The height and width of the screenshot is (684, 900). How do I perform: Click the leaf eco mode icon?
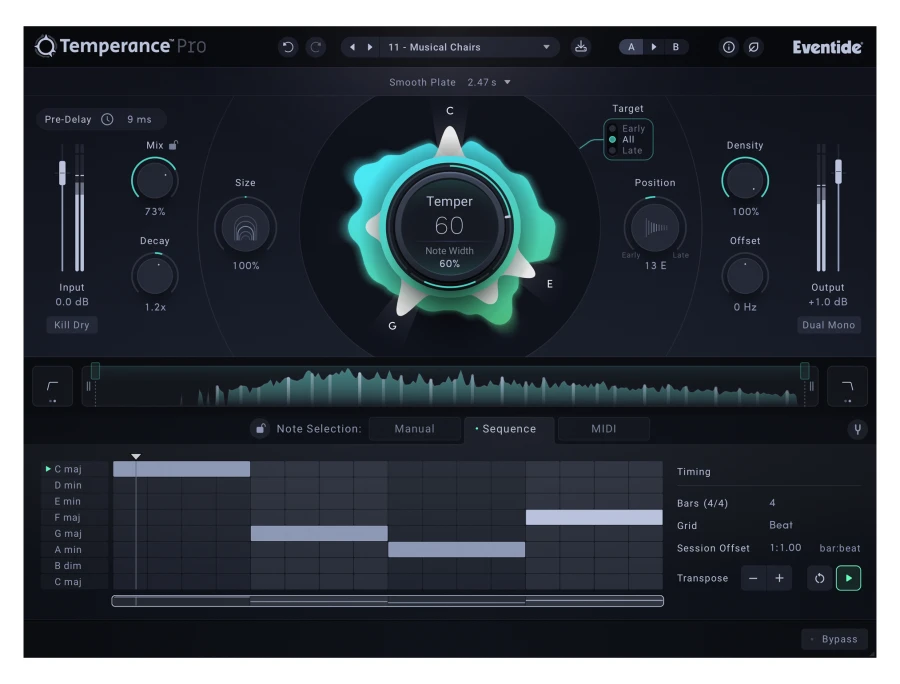[x=754, y=47]
